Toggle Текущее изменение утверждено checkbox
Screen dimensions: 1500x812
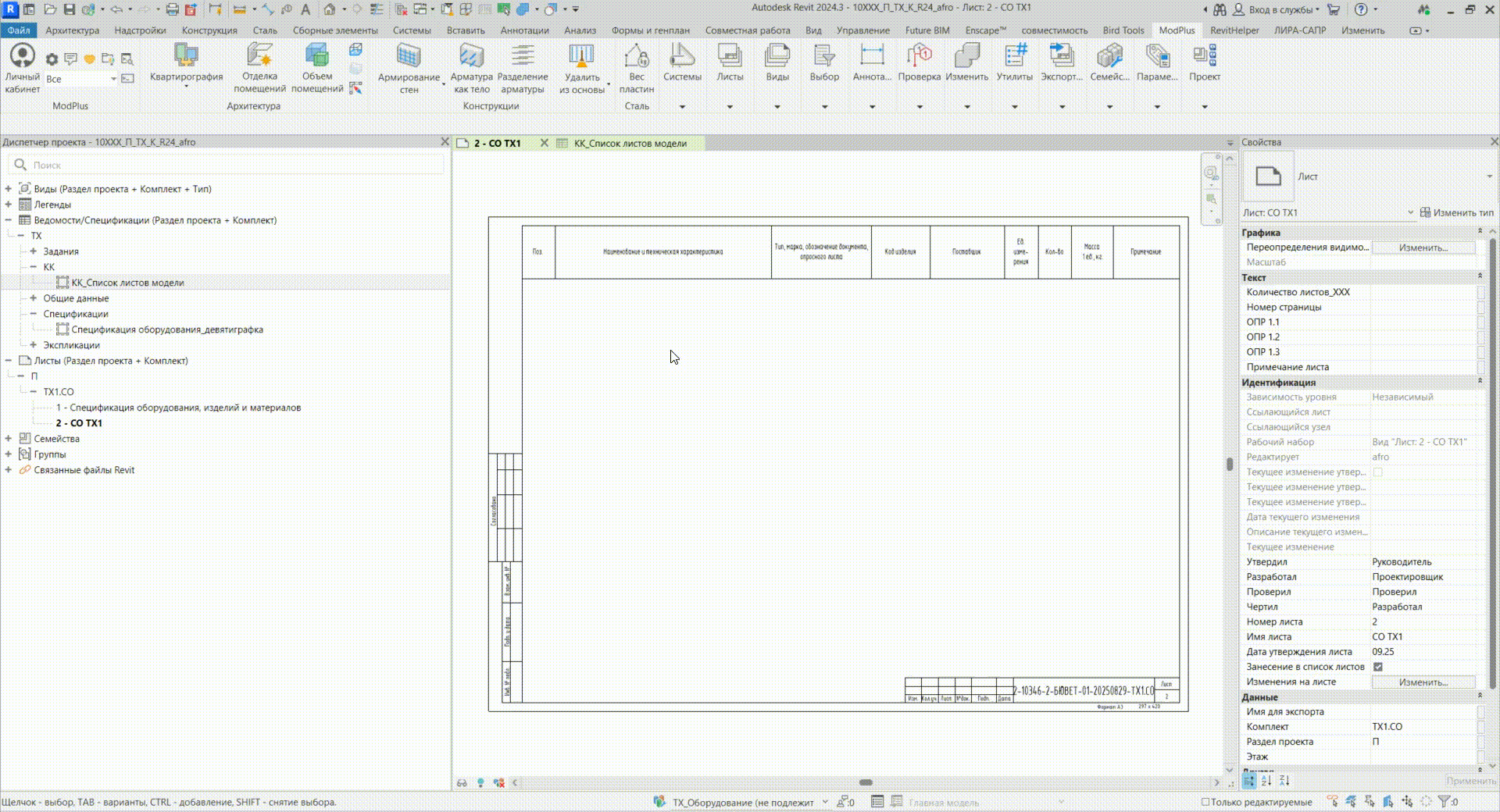click(1378, 472)
